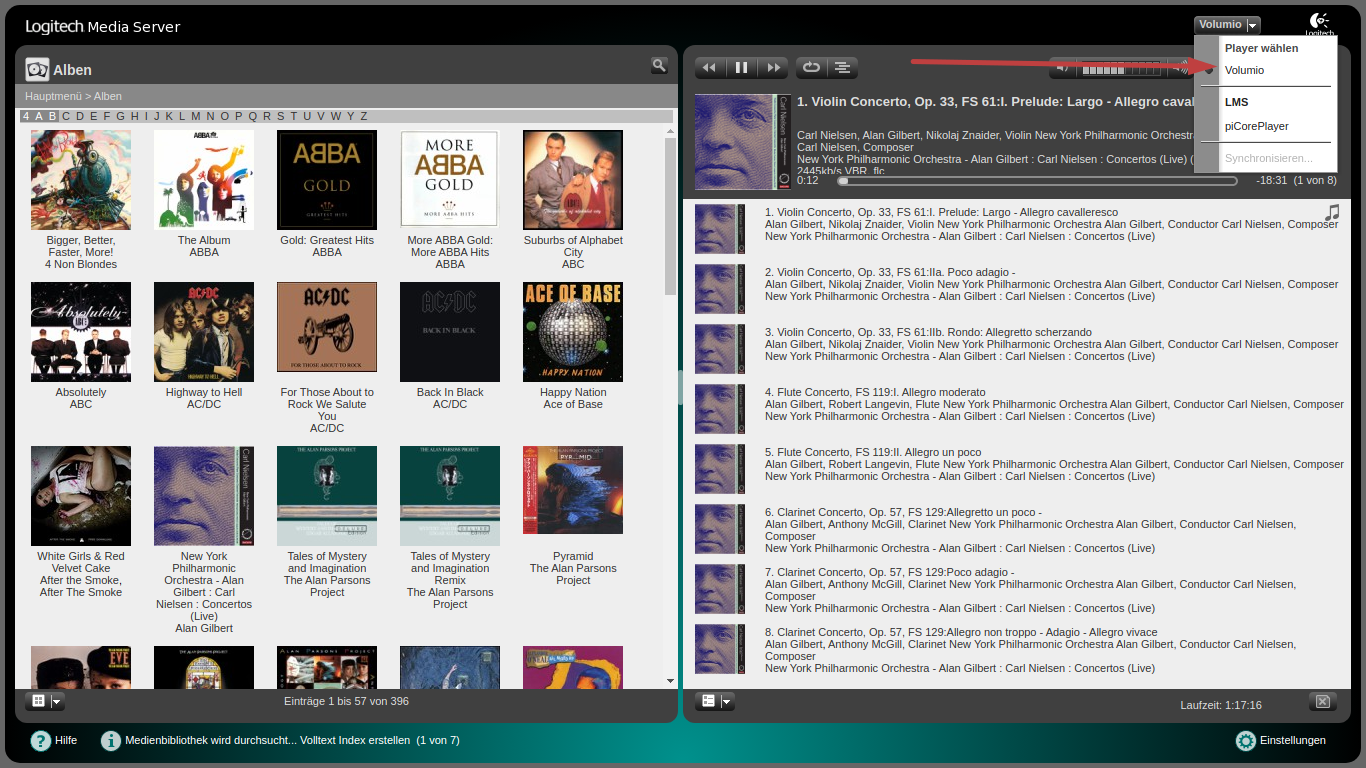1366x768 pixels.
Task: Play track 2. Violin Concerto Poco adagio
Action: [890, 272]
